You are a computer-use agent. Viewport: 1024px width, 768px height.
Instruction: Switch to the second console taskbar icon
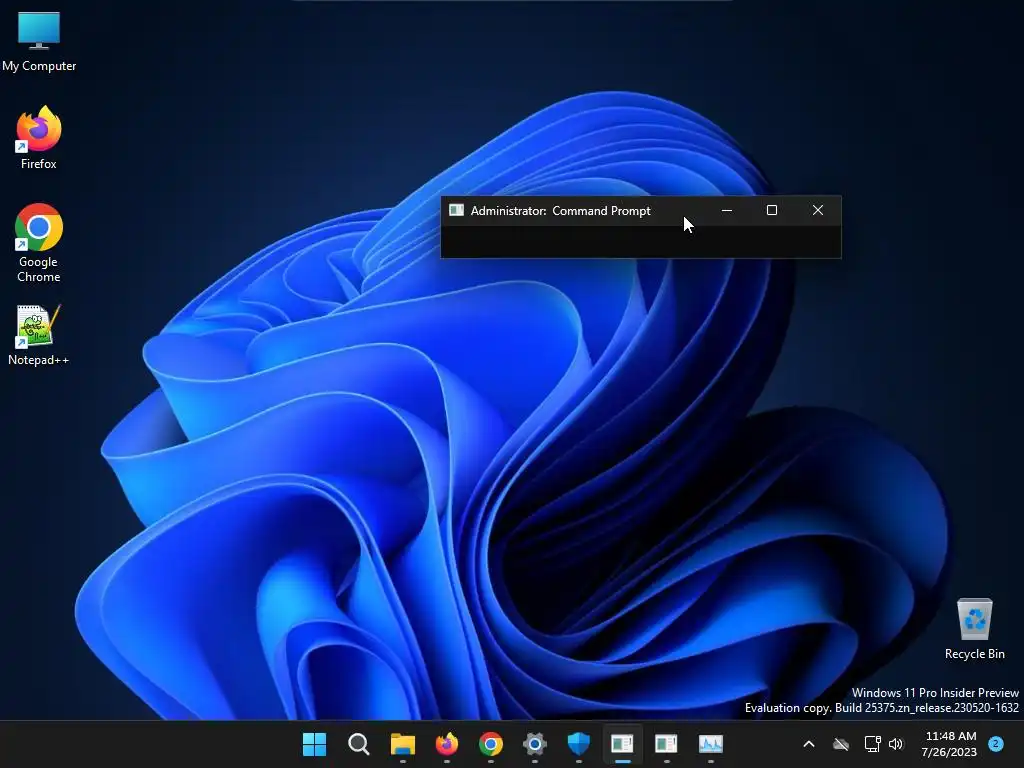click(x=666, y=744)
